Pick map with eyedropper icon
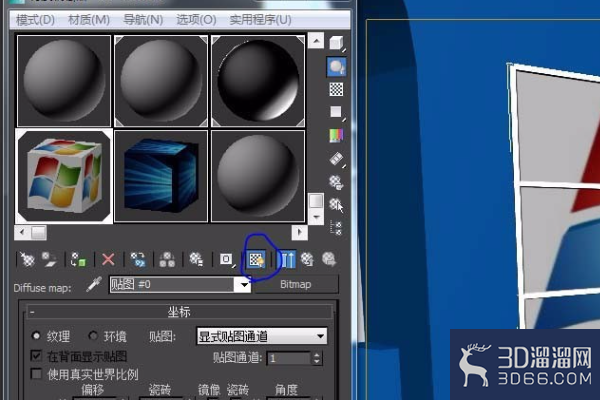 click(x=94, y=285)
